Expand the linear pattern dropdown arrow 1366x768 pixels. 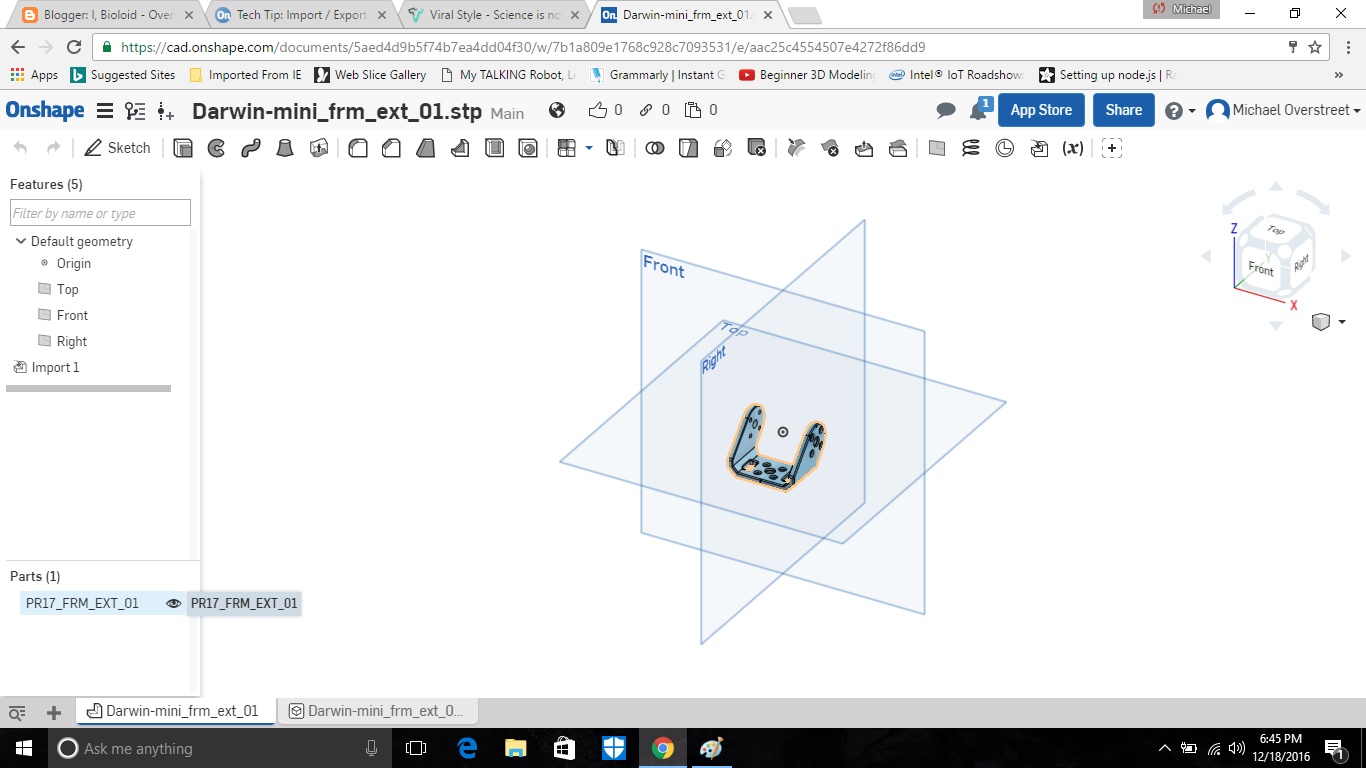coord(588,148)
